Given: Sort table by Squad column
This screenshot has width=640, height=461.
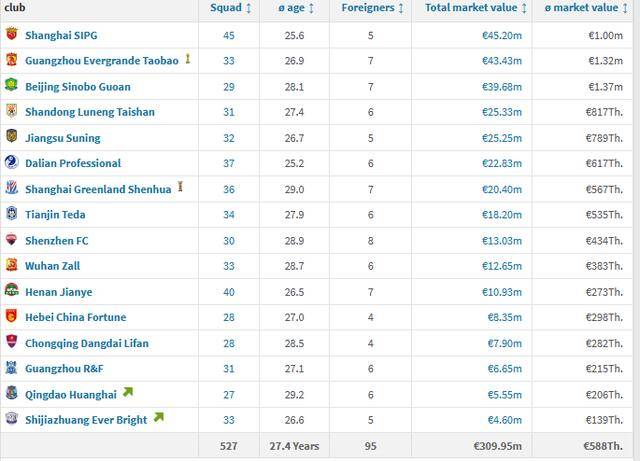Looking at the screenshot, I should click(x=231, y=8).
